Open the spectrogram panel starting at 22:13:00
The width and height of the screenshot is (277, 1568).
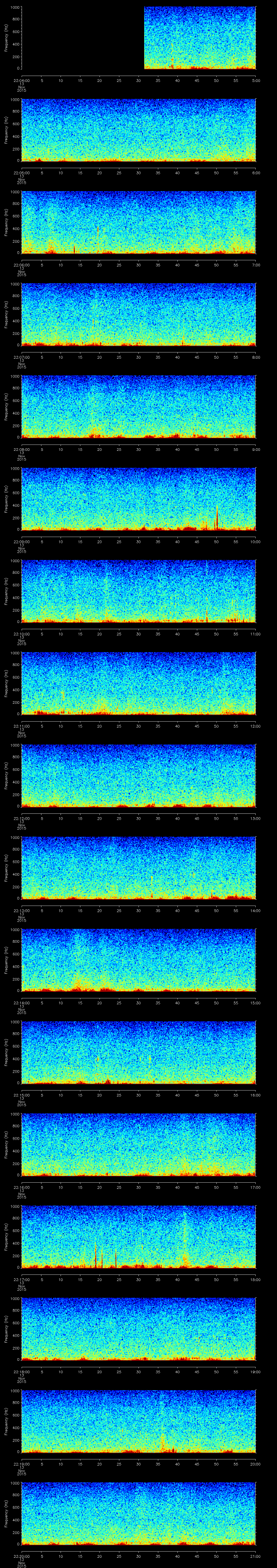[139, 868]
